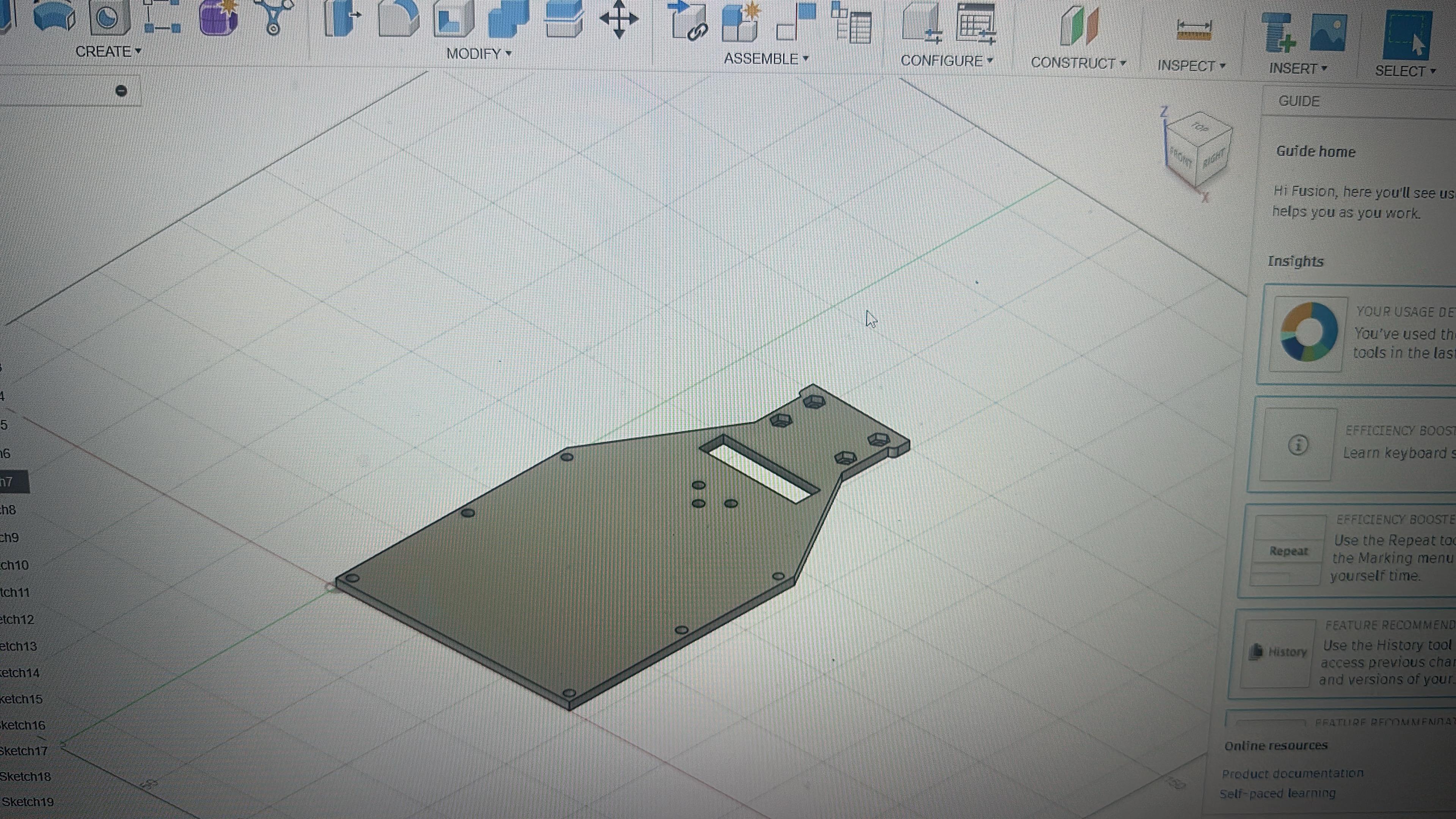Select the Shell tool
This screenshot has height=819, width=1456.
point(453,18)
